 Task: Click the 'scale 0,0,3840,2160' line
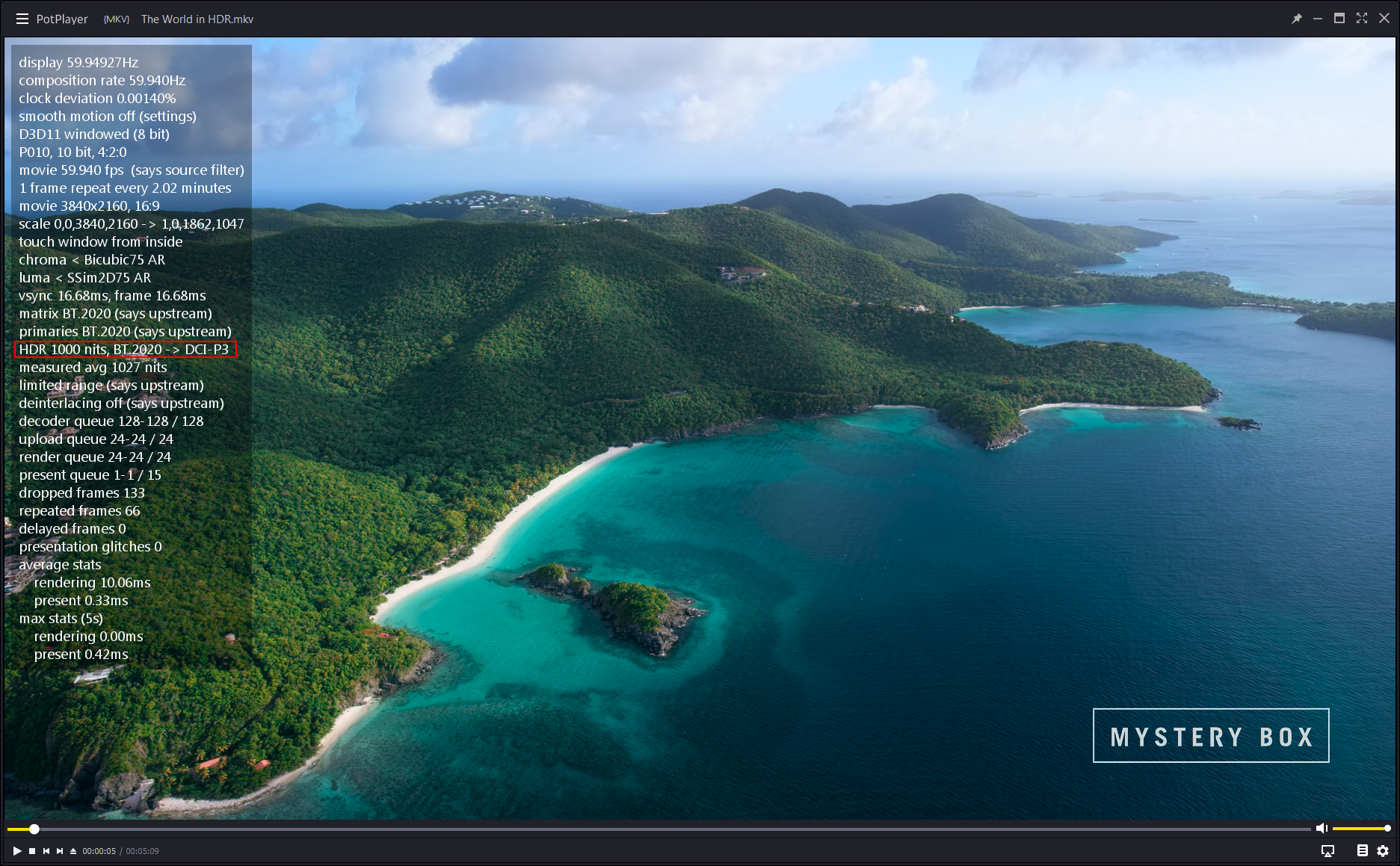coord(132,224)
